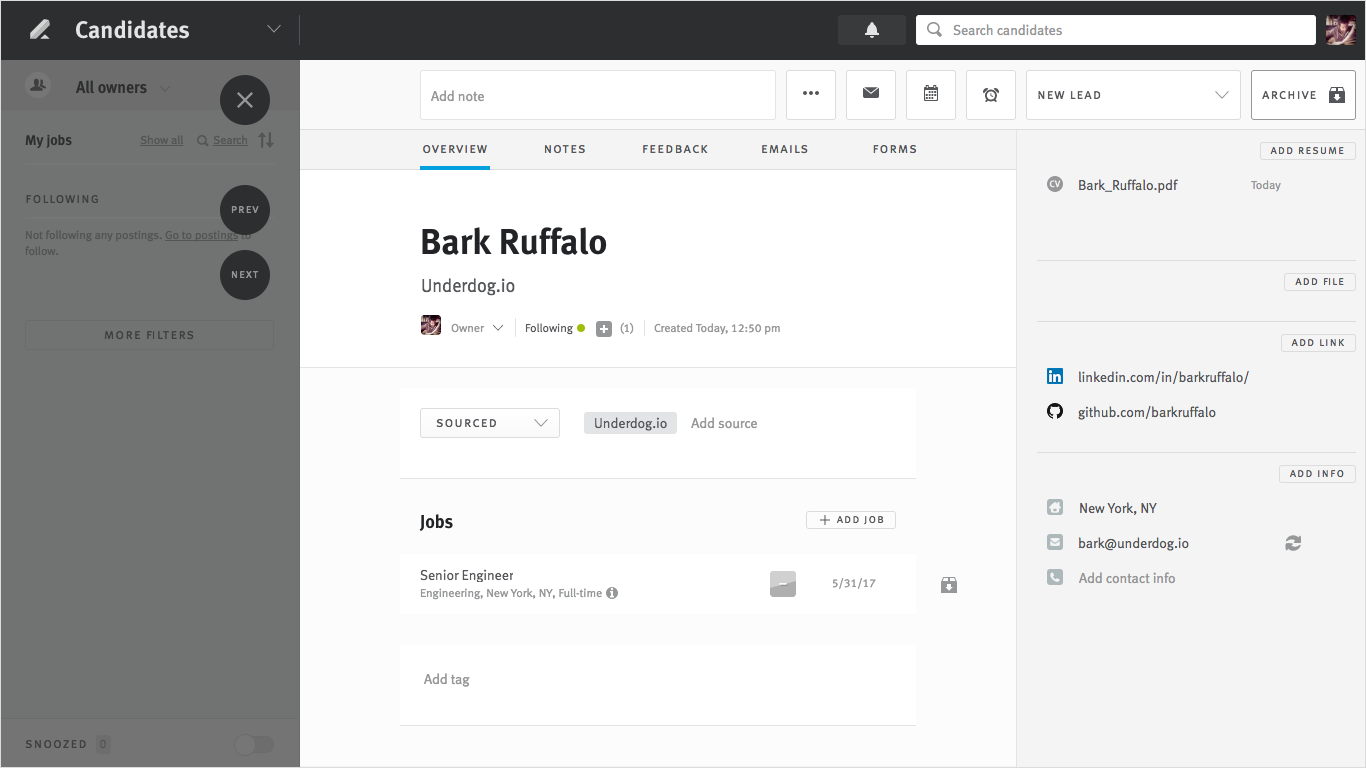This screenshot has height=768, width=1366.
Task: Click the sort arrows icon in My jobs
Action: point(266,140)
